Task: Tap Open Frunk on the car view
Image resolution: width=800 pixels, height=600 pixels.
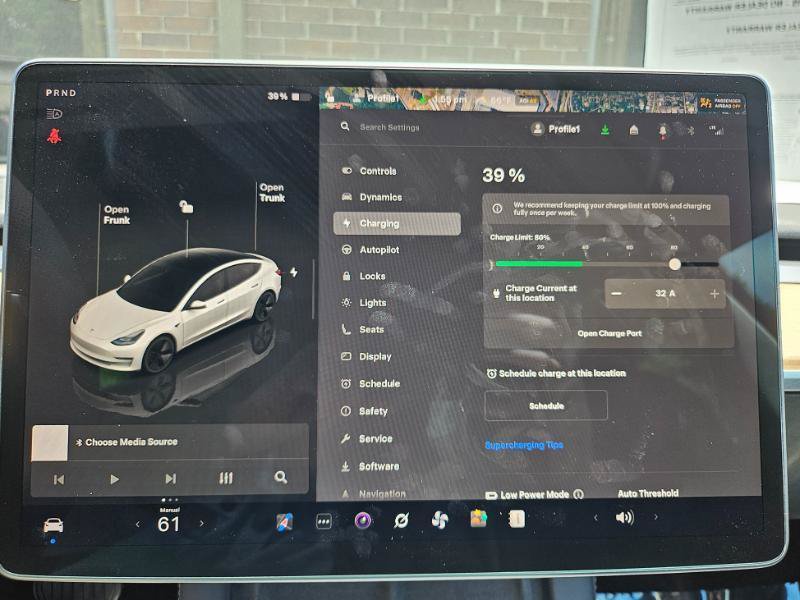Action: coord(116,215)
